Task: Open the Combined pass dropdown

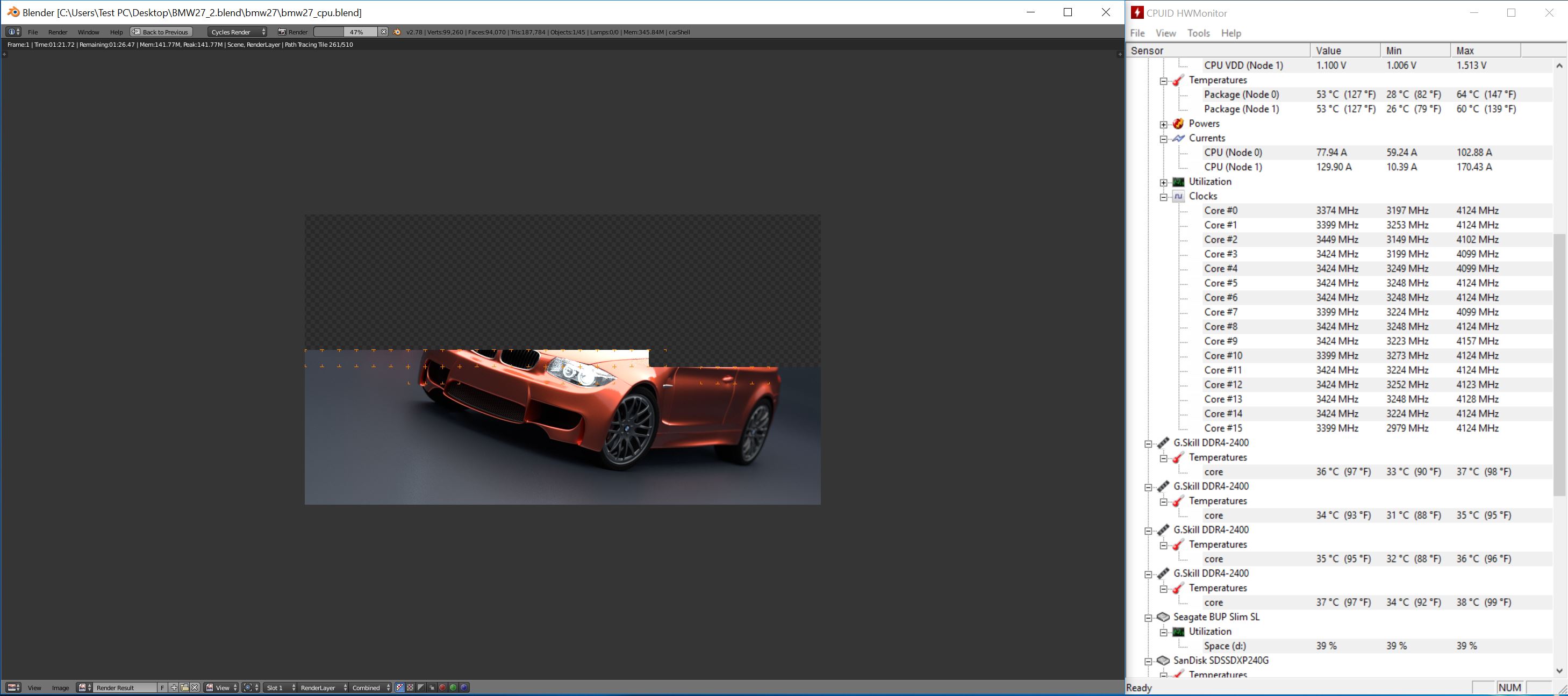Action: pos(370,687)
